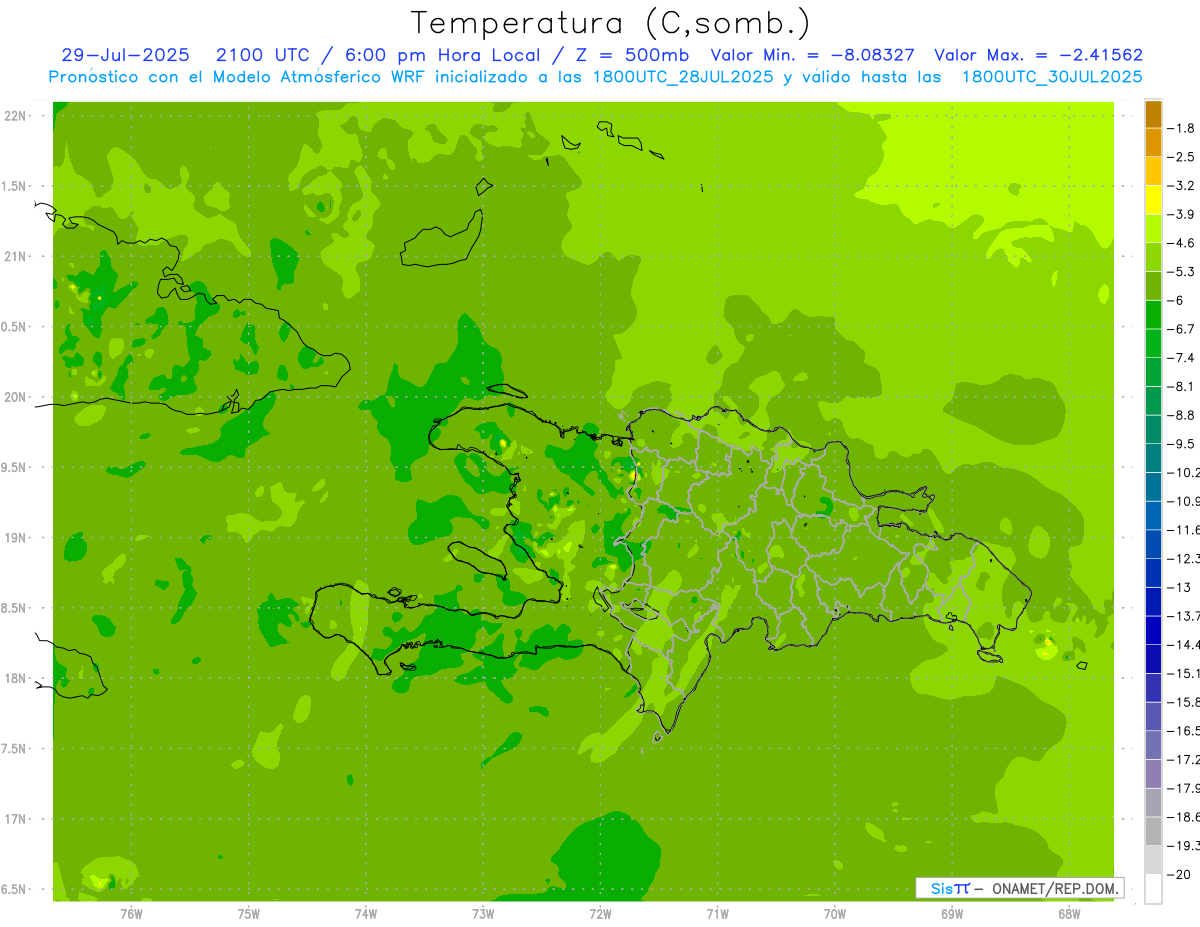Click the '76W' longitude axis label

(131, 913)
